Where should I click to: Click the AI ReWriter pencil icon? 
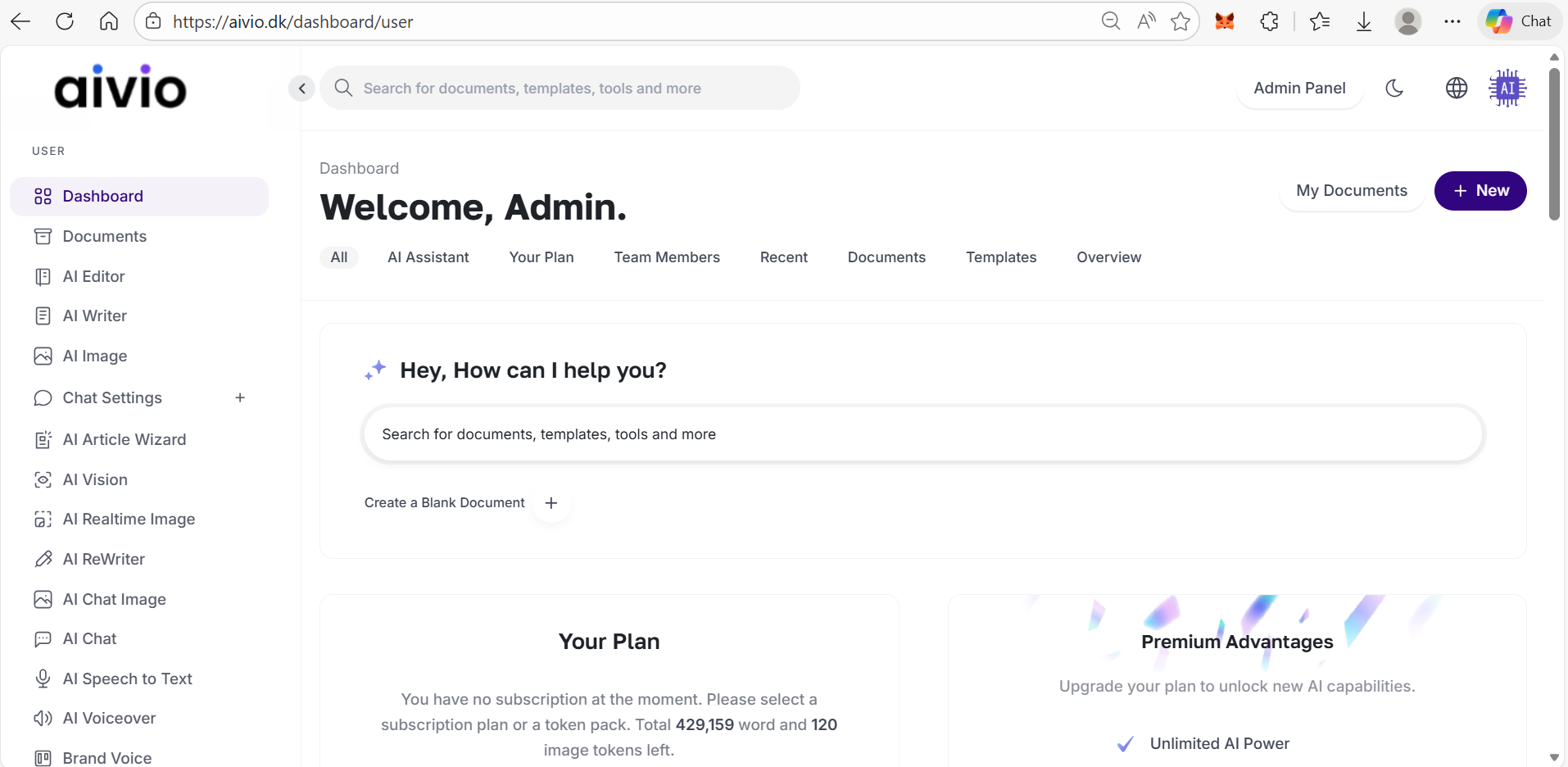[43, 559]
